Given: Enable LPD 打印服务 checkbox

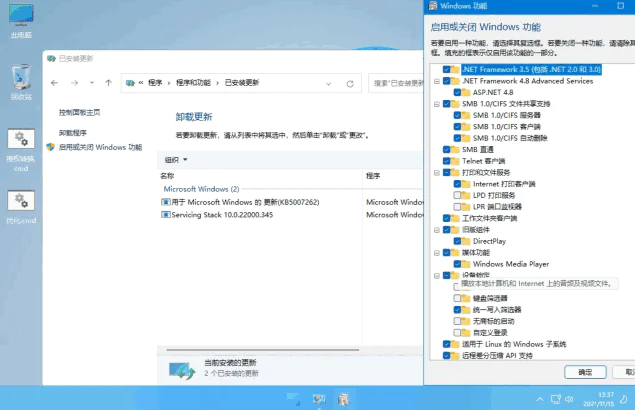Looking at the screenshot, I should click(457, 195).
